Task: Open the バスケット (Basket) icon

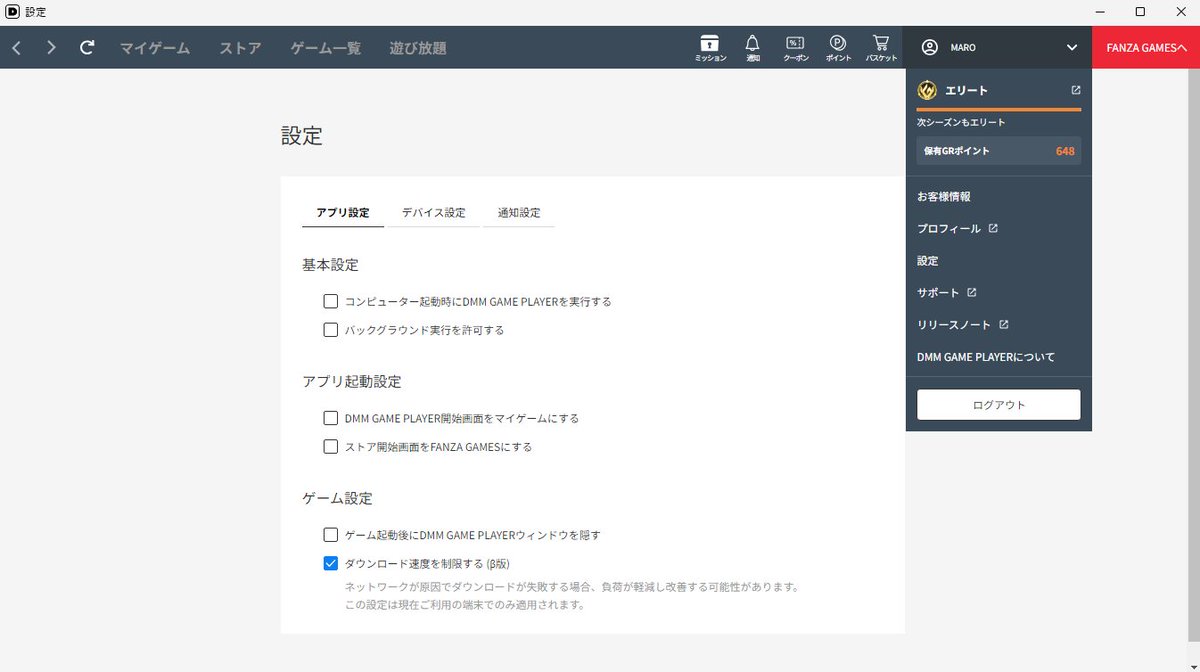Action: pos(880,47)
